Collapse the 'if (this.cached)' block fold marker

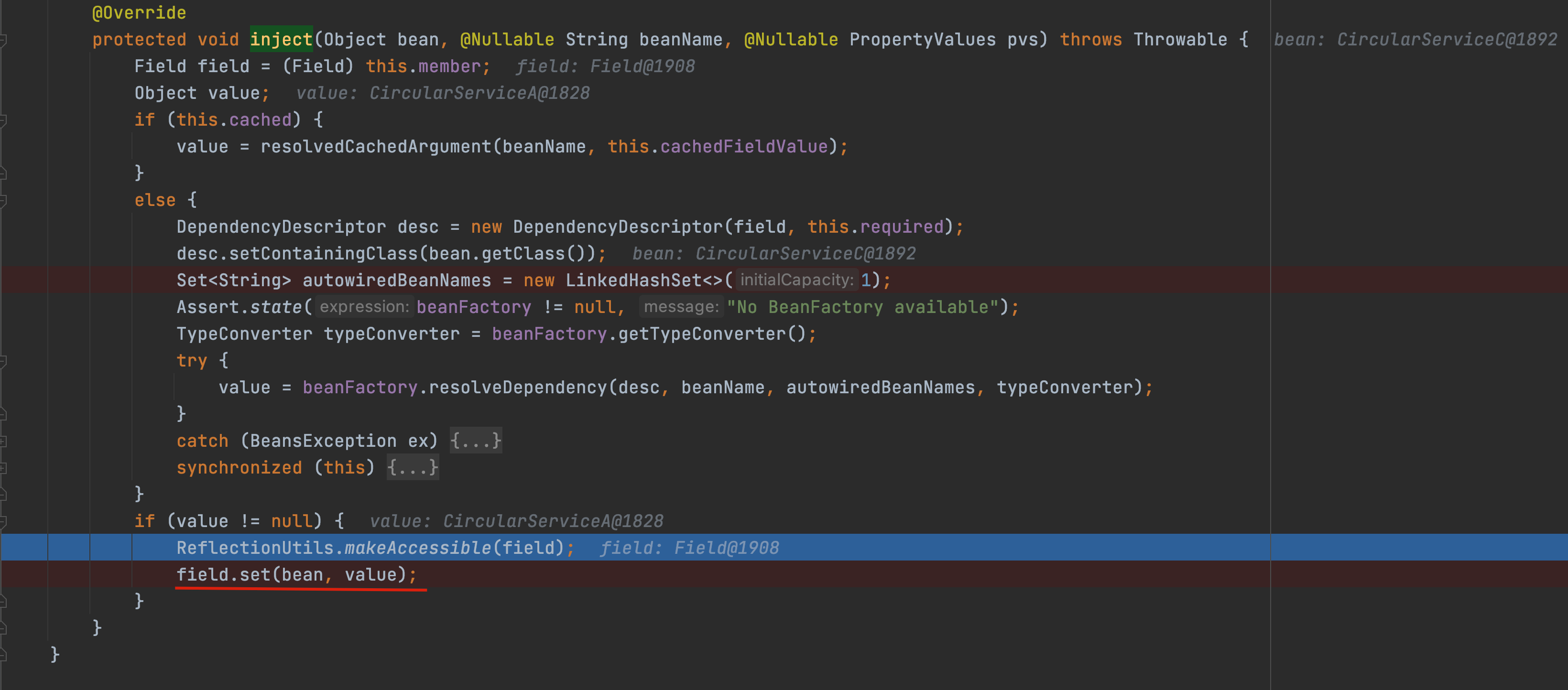tap(3, 120)
